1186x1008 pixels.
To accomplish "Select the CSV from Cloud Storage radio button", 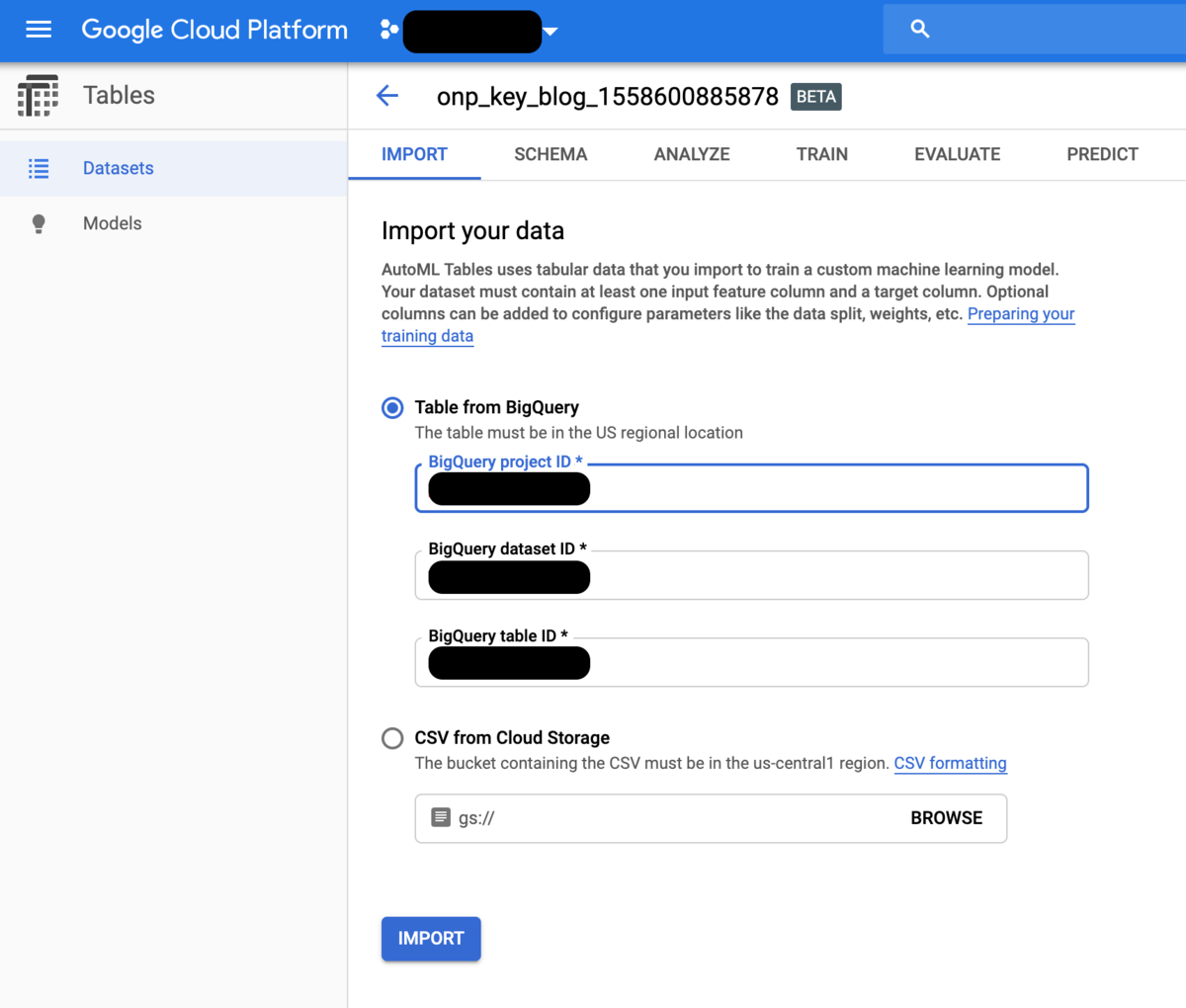I will pos(392,738).
